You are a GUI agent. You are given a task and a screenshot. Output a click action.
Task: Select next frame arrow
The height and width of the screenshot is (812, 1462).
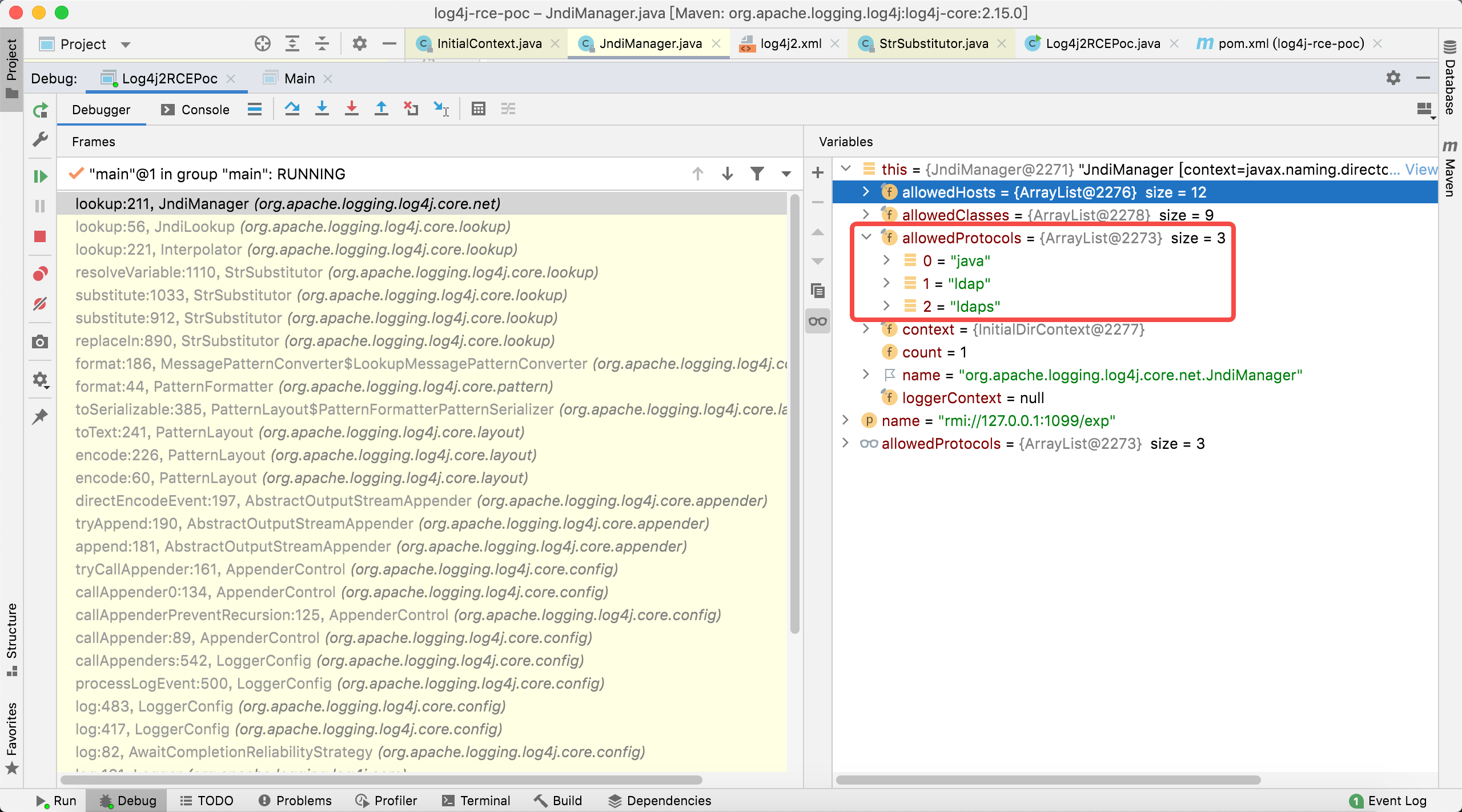click(x=728, y=174)
